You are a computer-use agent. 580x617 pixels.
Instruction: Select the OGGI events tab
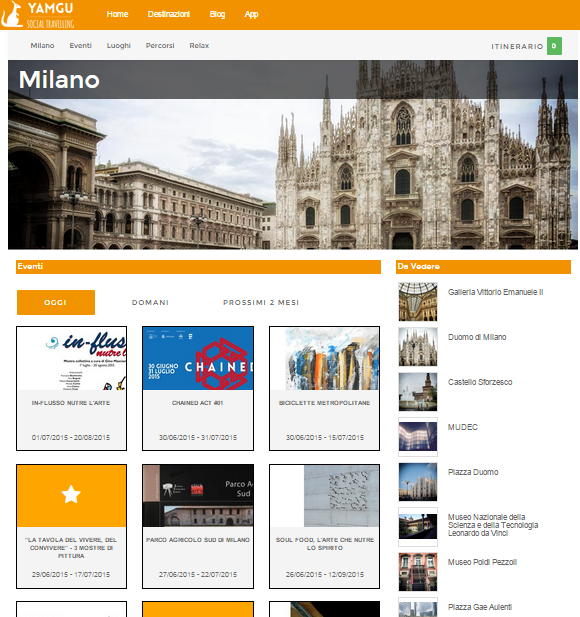pos(55,302)
